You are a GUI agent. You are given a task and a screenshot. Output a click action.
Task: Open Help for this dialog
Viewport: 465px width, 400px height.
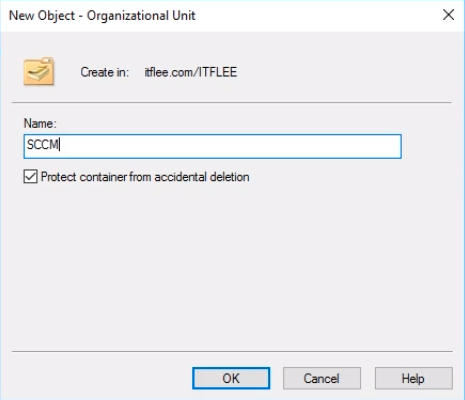[413, 378]
